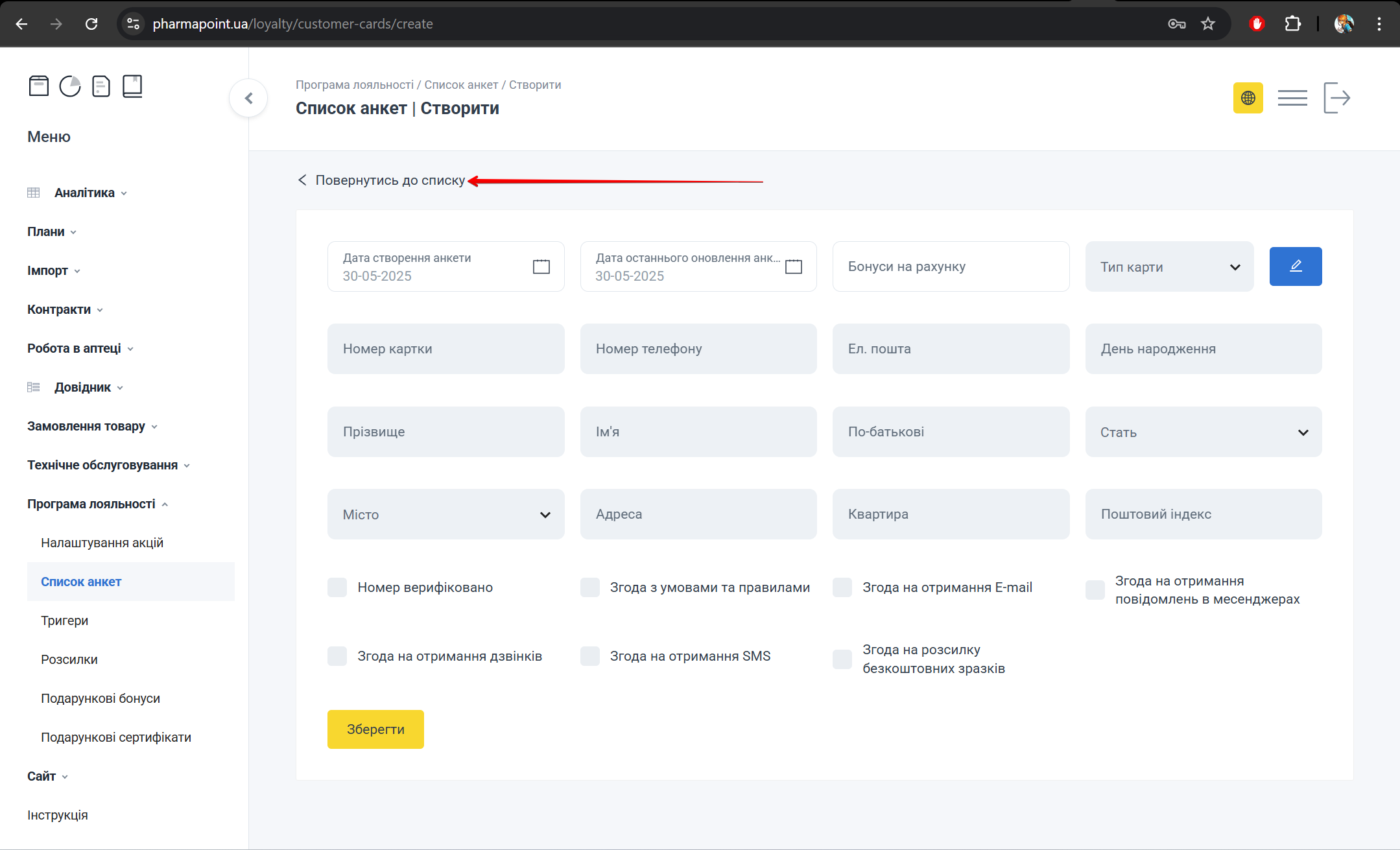
Task: Click the blue pencil edit button
Action: [1295, 266]
